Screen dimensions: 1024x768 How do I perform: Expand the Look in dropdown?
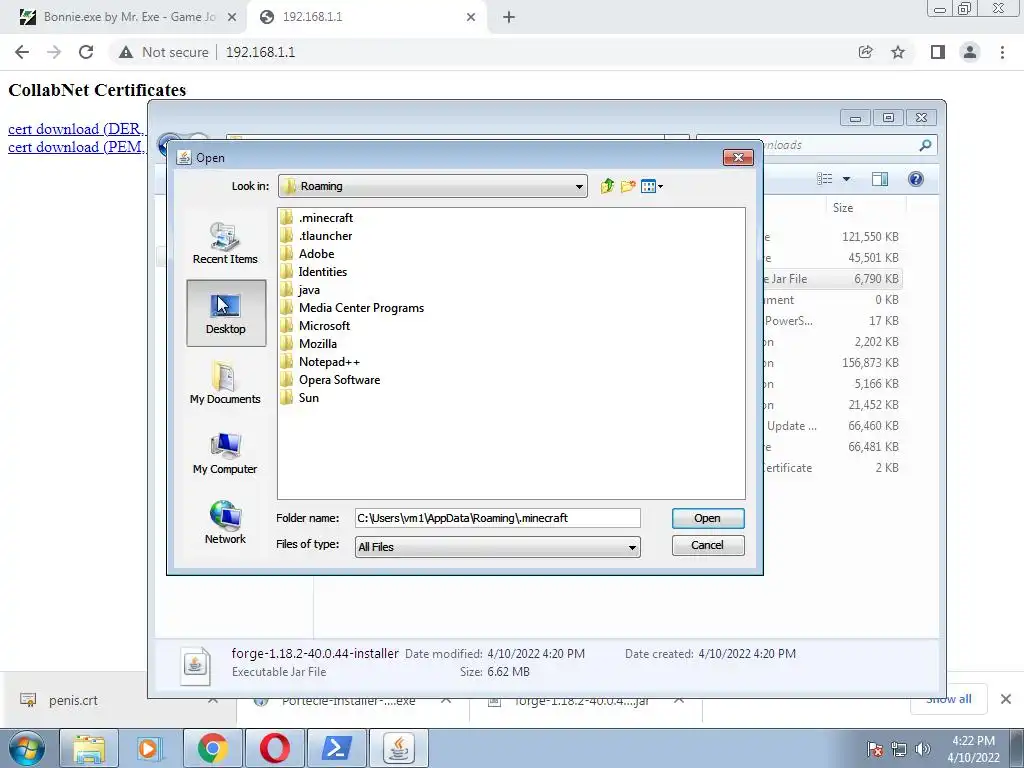point(579,187)
